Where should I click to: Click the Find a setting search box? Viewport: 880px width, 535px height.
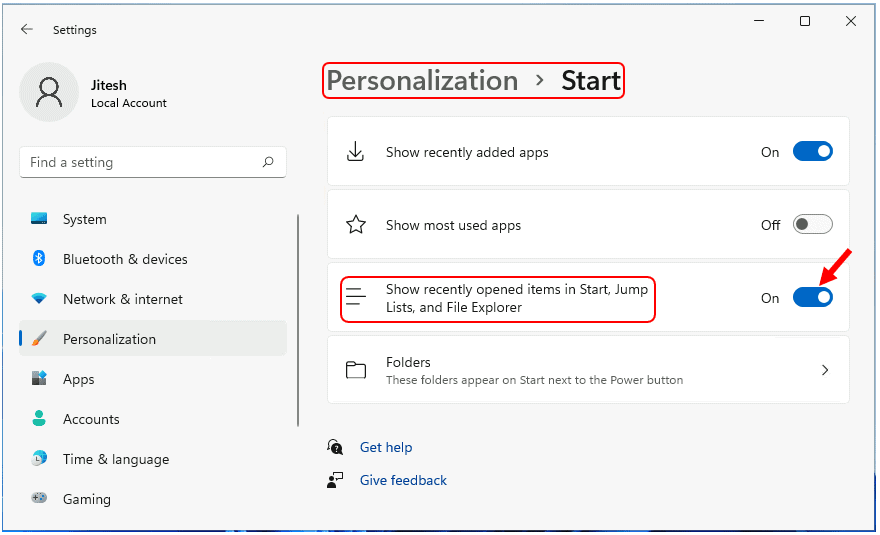tap(153, 162)
